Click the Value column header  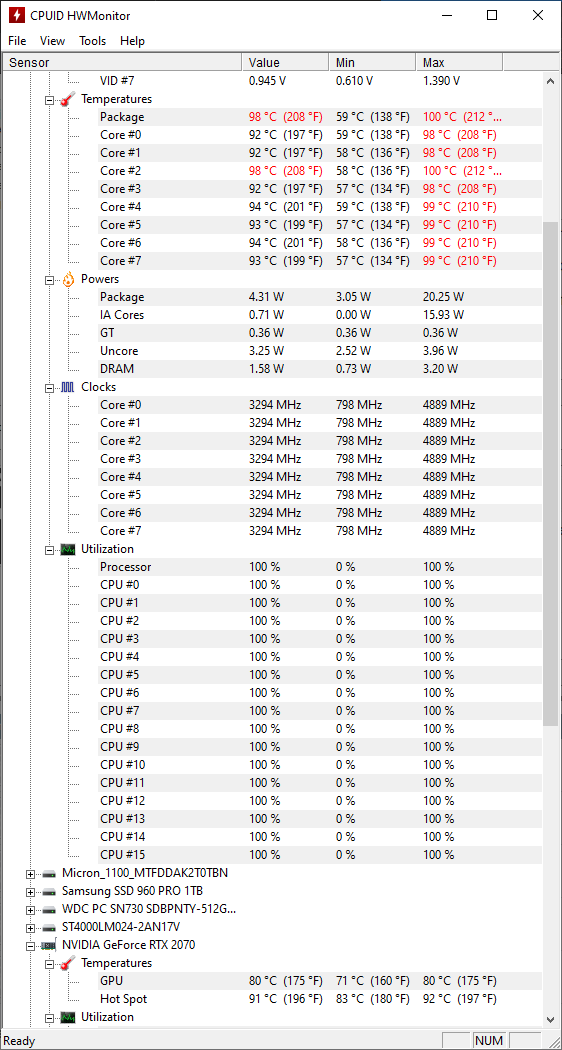click(x=285, y=63)
